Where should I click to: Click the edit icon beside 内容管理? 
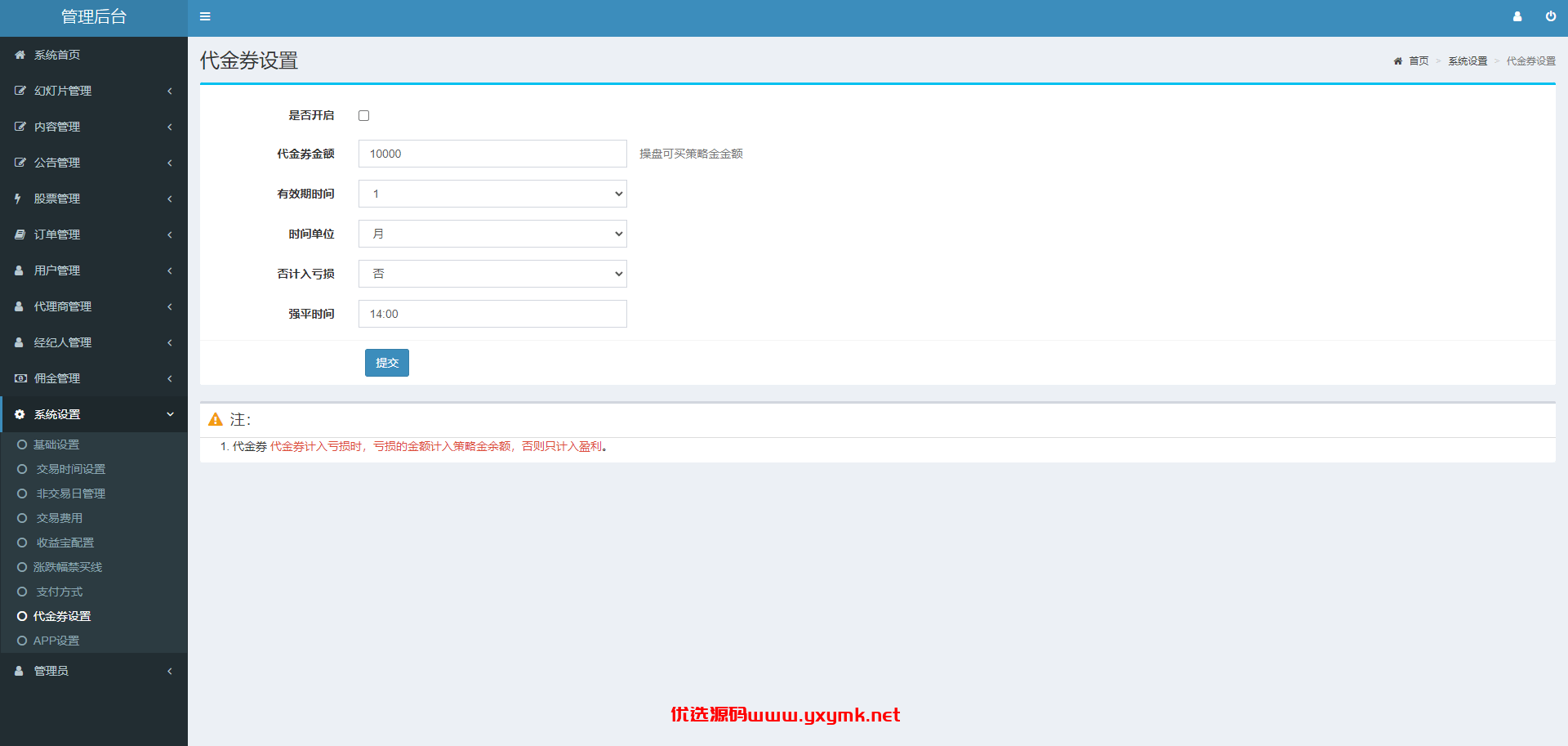click(x=20, y=127)
